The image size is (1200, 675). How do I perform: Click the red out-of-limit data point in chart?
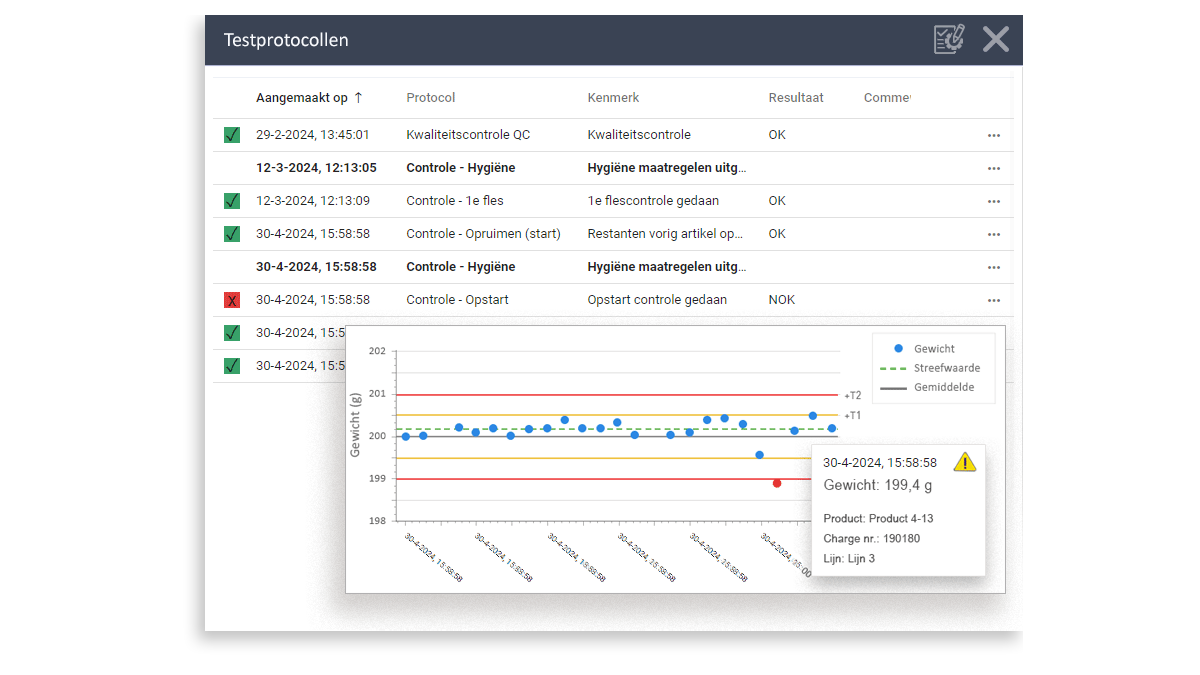pos(777,483)
